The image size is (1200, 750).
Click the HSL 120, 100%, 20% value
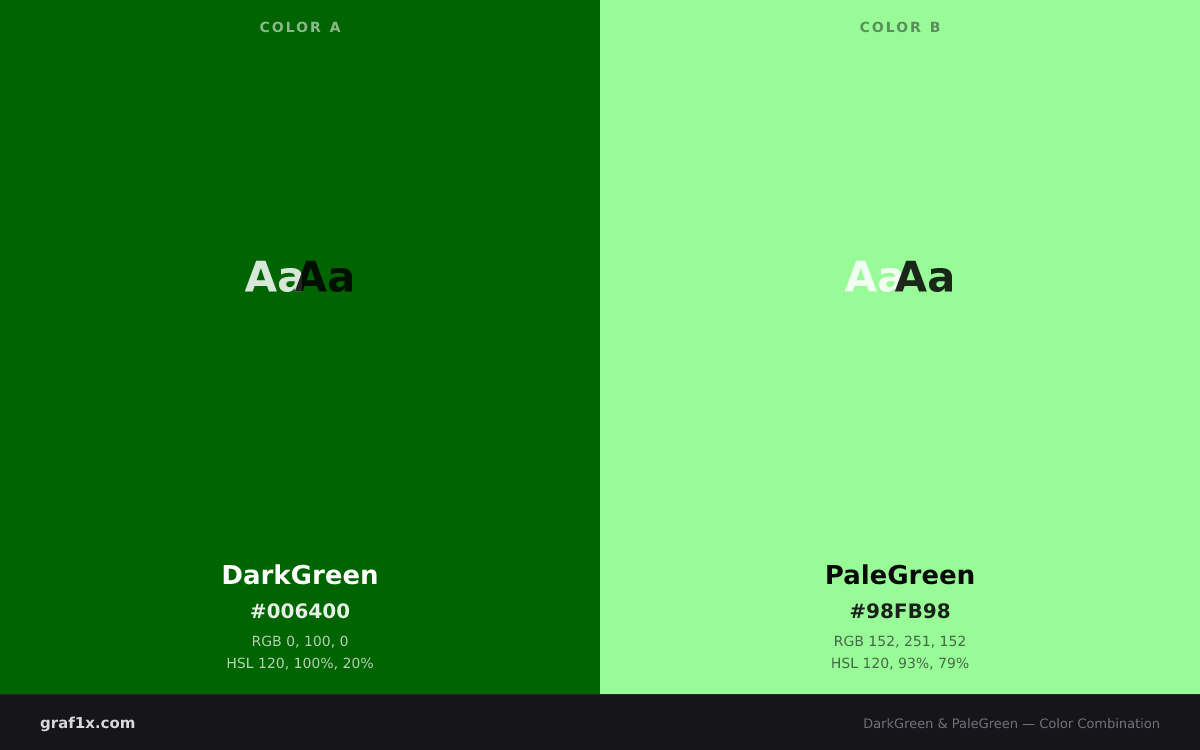point(300,663)
